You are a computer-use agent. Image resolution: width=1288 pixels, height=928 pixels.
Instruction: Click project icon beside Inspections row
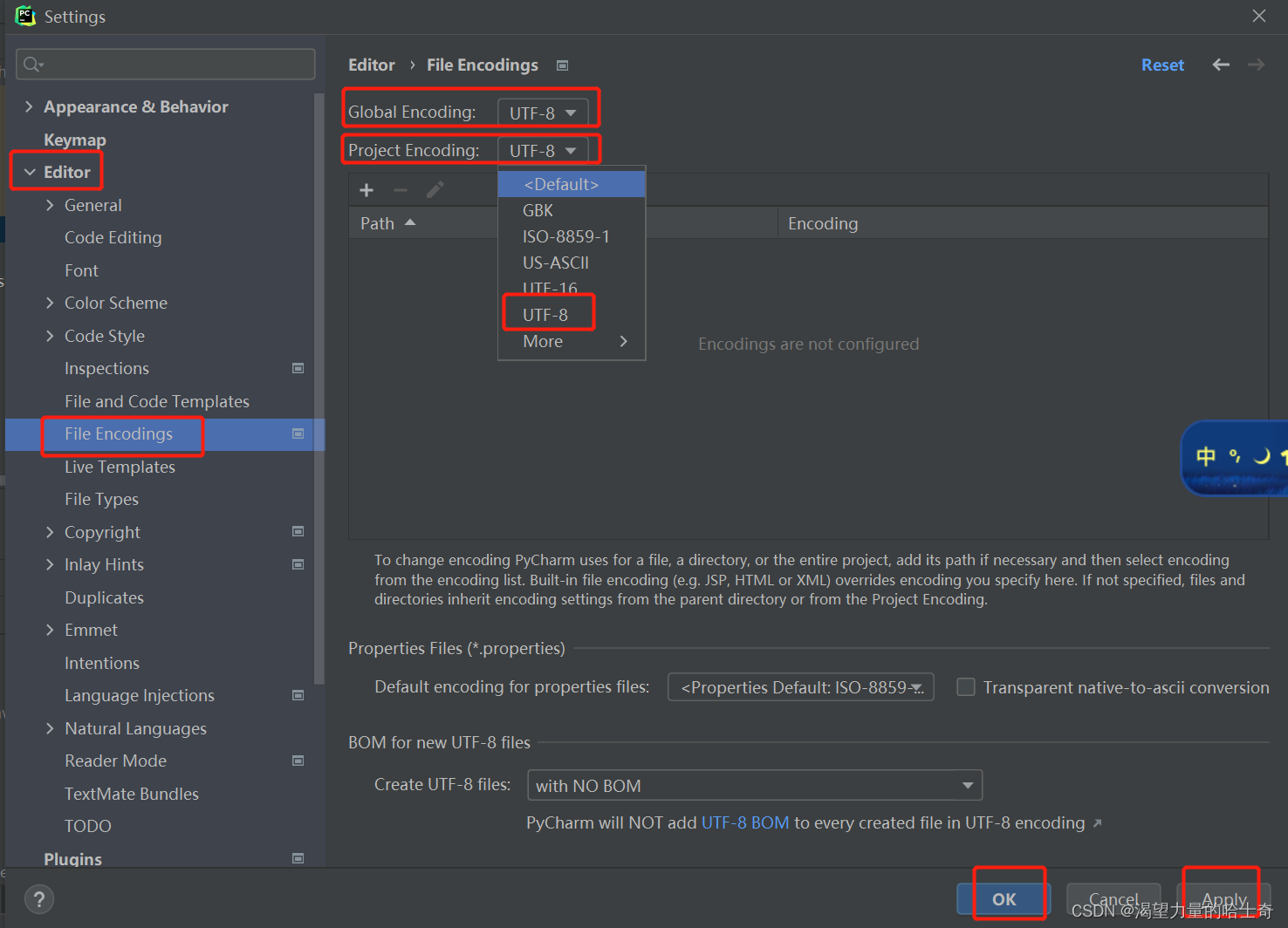tap(298, 368)
